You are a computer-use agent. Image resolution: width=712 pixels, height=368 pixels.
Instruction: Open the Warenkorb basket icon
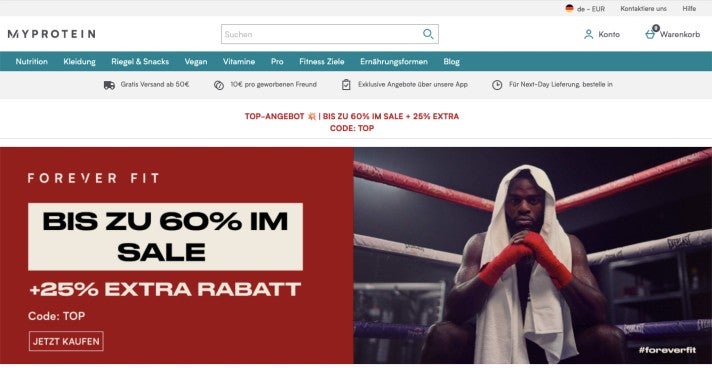(651, 34)
